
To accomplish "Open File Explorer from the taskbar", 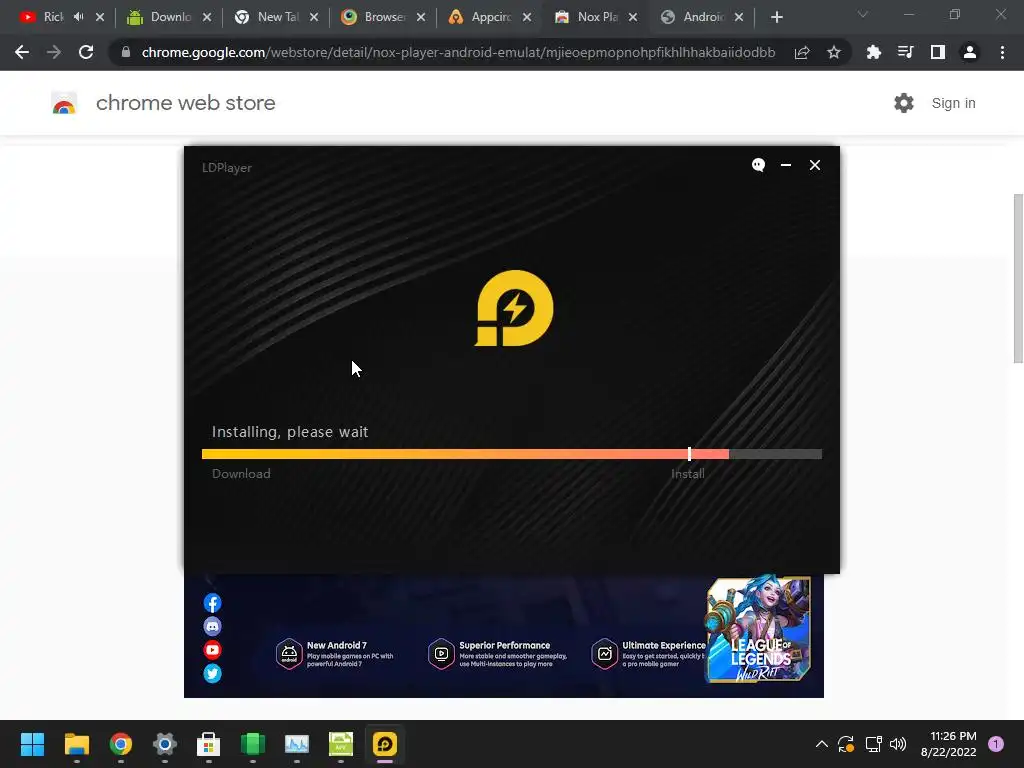I will pyautogui.click(x=76, y=744).
